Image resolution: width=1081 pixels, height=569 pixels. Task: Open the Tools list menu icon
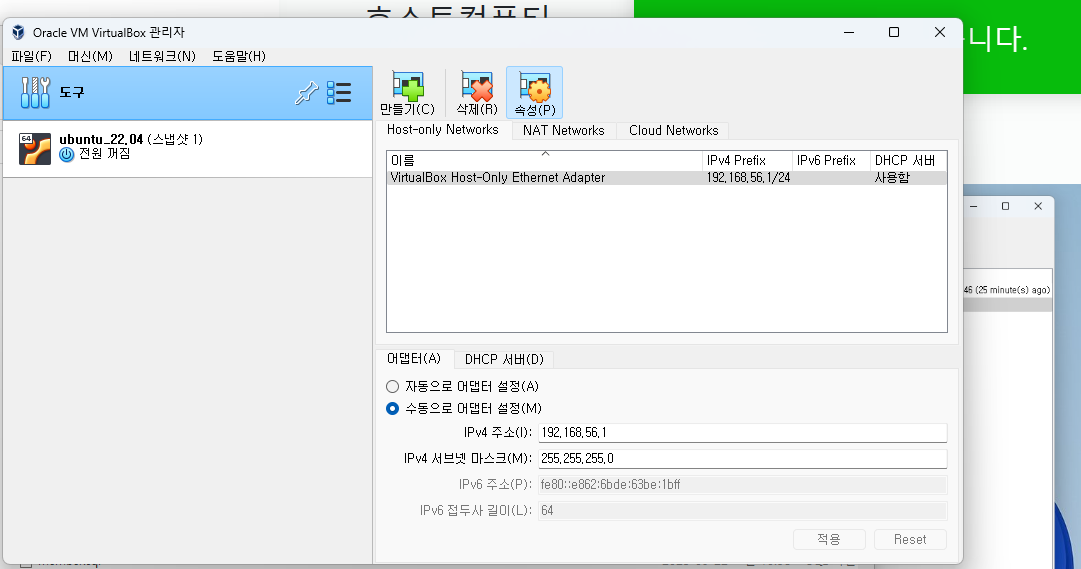339,92
